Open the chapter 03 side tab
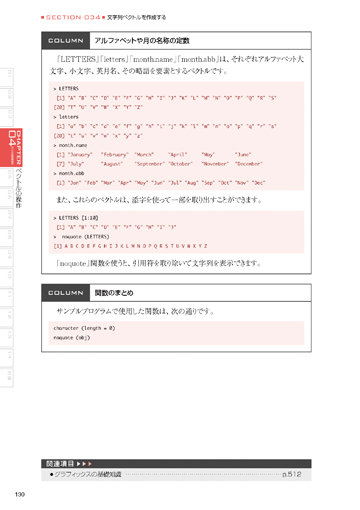Screen dimensions: 360x510 7,117
